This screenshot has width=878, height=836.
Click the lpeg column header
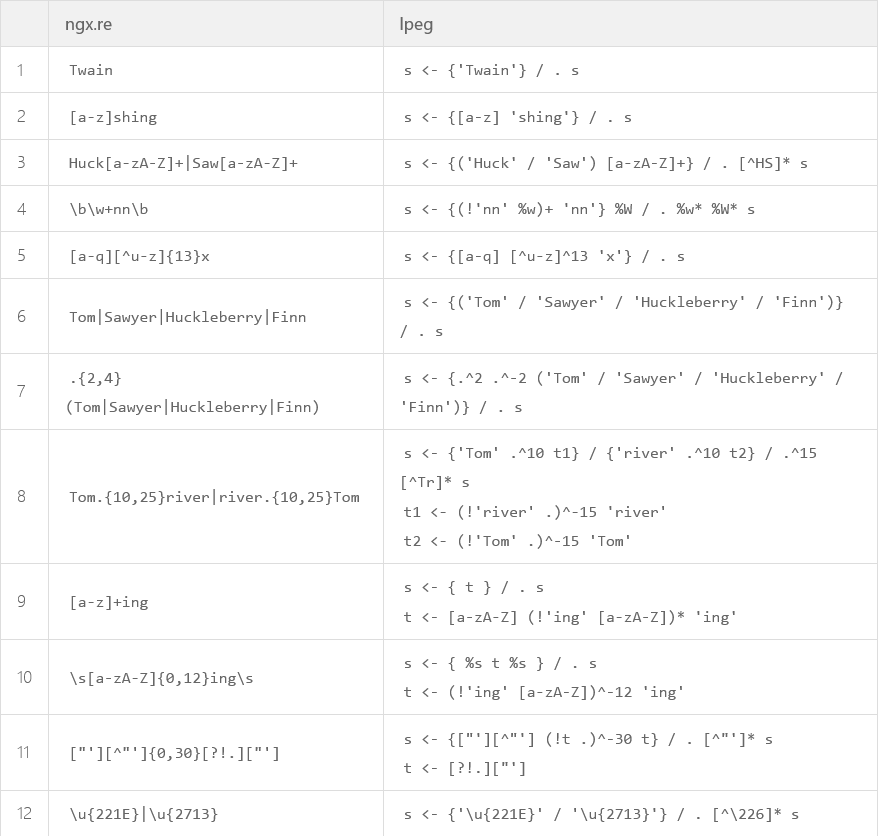pyautogui.click(x=630, y=24)
